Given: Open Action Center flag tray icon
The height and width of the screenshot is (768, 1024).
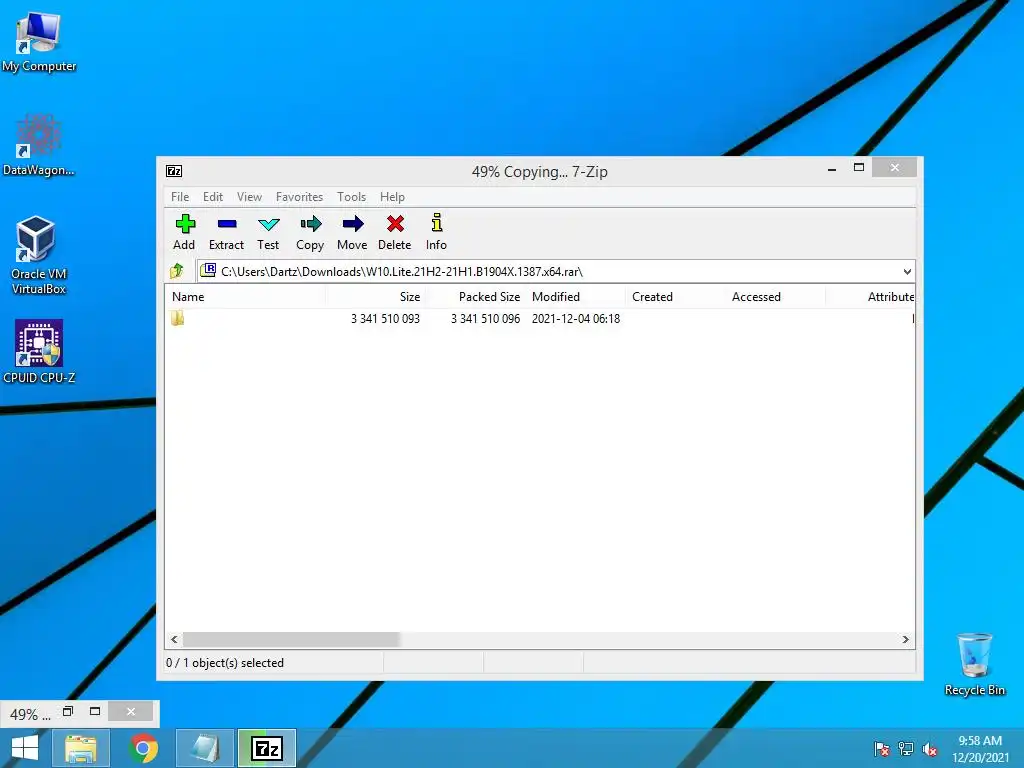Looking at the screenshot, I should 881,749.
